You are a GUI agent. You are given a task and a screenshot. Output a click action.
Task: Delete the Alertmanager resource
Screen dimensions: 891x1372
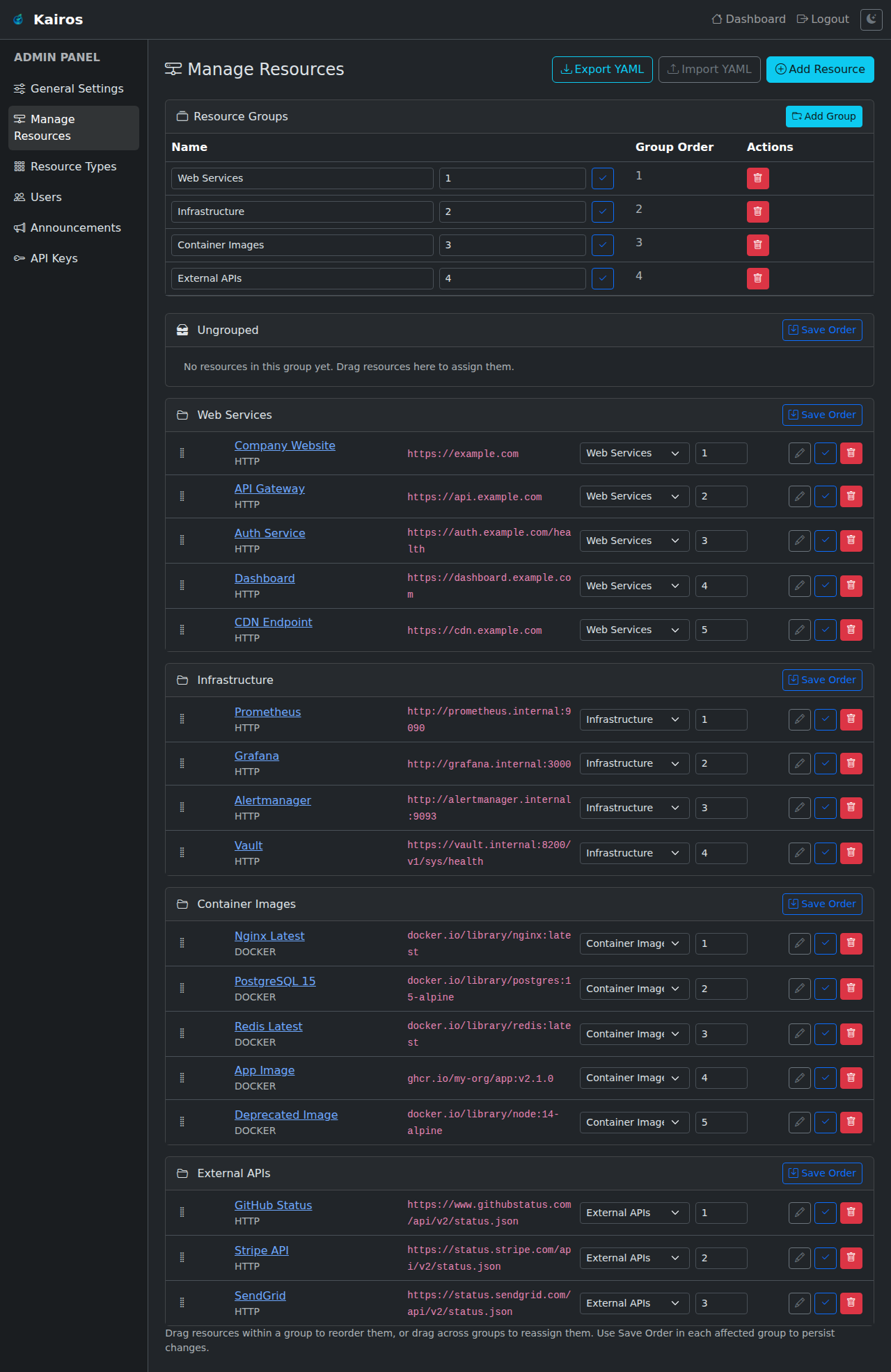851,808
